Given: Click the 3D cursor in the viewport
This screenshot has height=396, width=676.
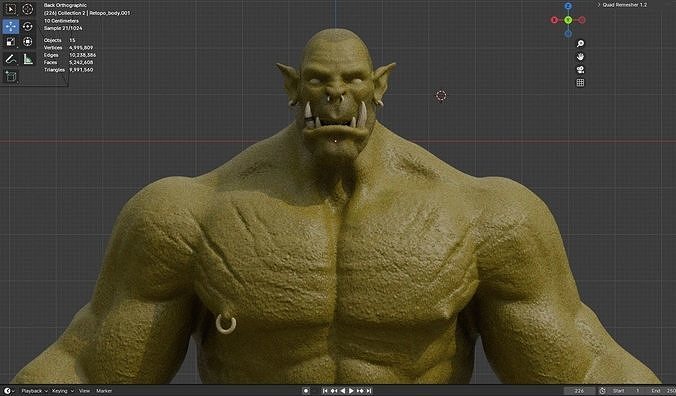Looking at the screenshot, I should (441, 96).
